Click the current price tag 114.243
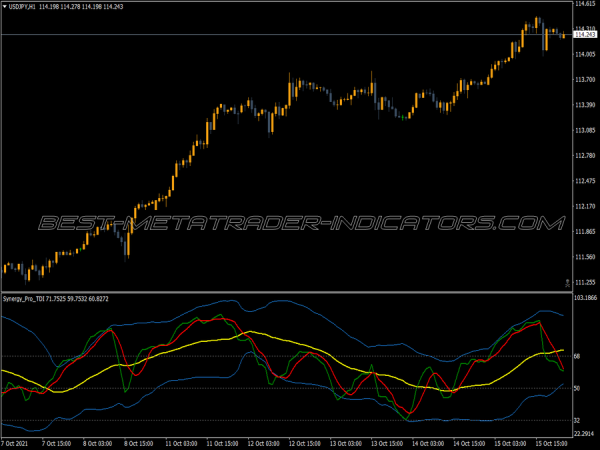The image size is (600, 450). [x=582, y=35]
